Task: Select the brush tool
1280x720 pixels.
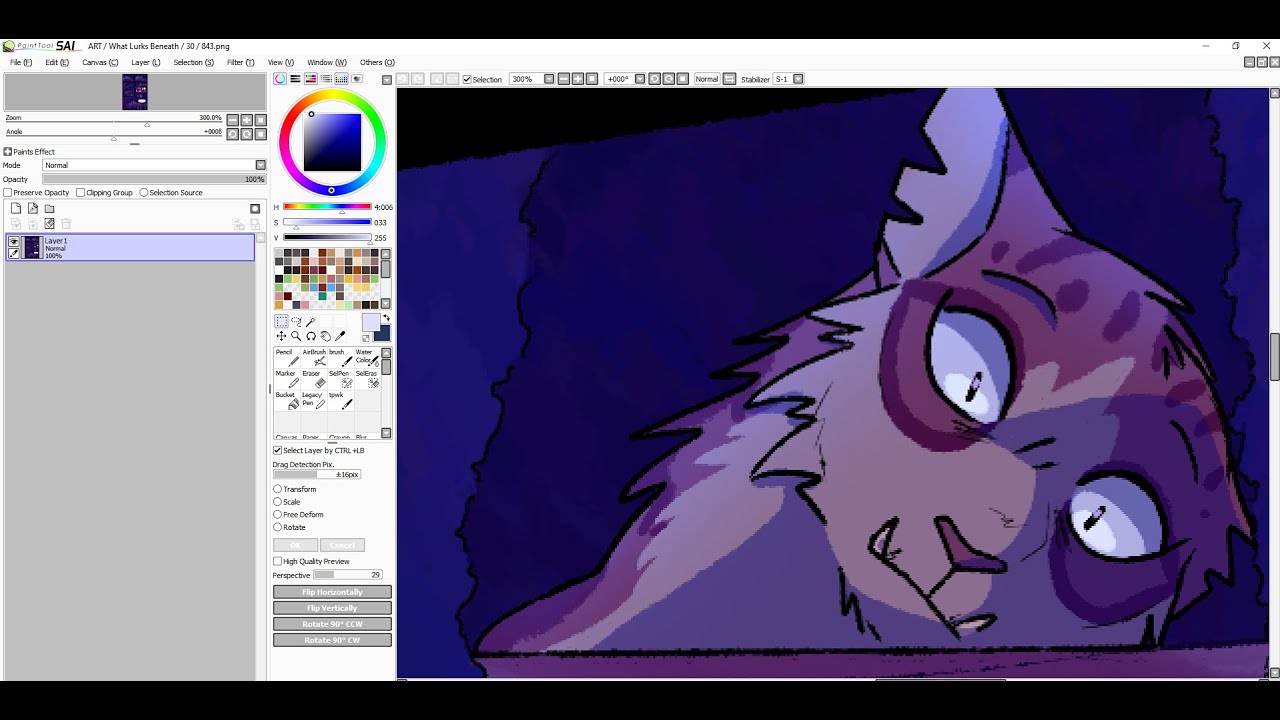Action: click(x=340, y=358)
